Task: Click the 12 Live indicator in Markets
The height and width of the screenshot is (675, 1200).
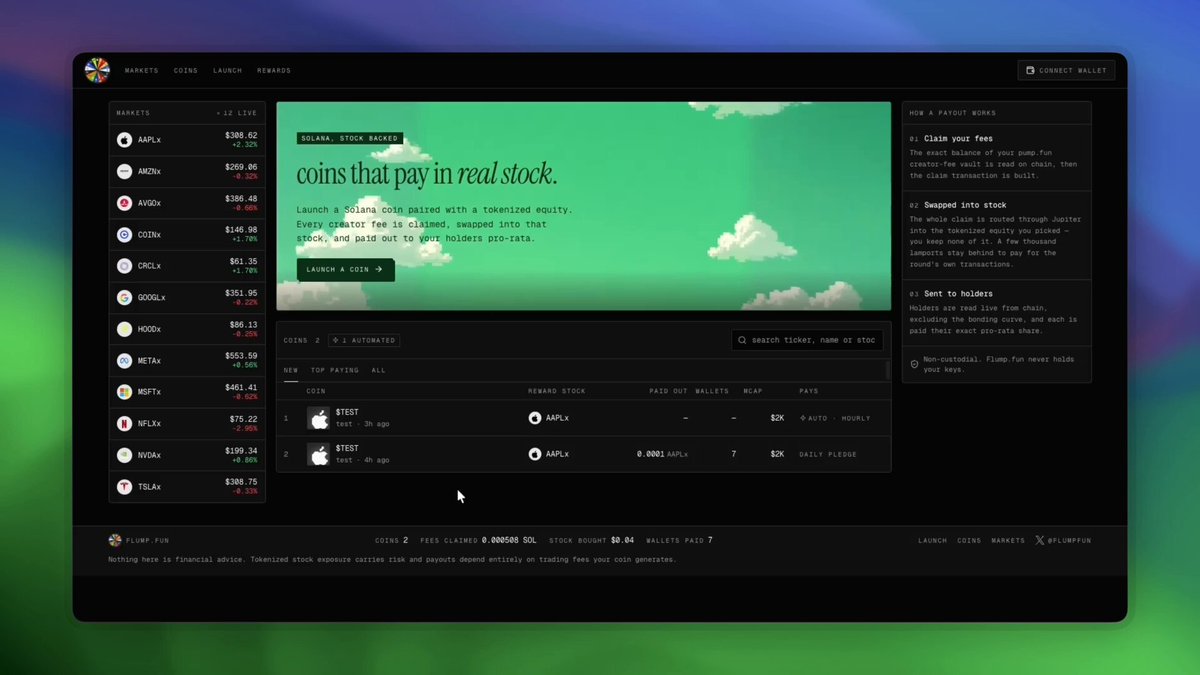Action: 237,113
